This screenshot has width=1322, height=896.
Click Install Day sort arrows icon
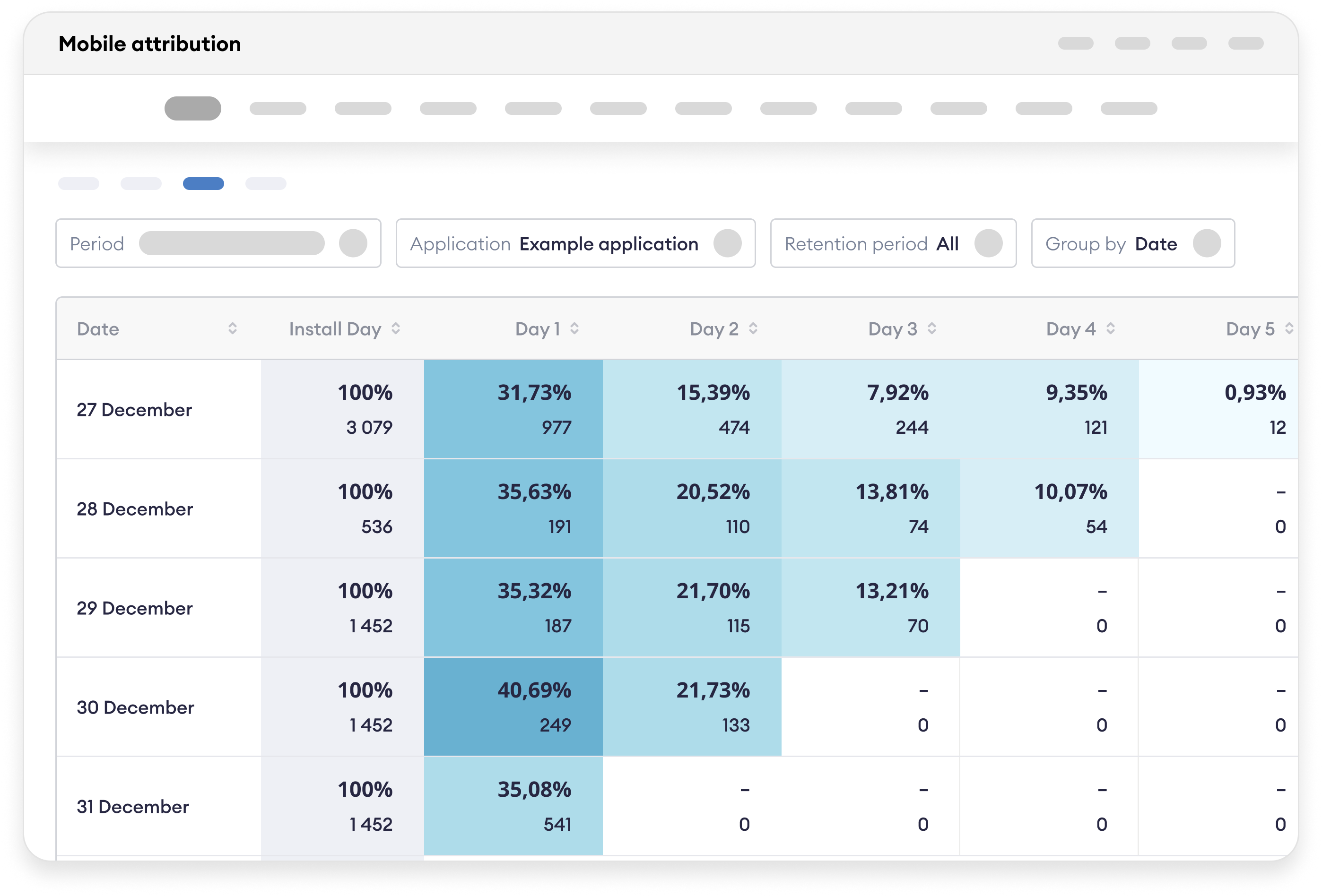pyautogui.click(x=395, y=328)
